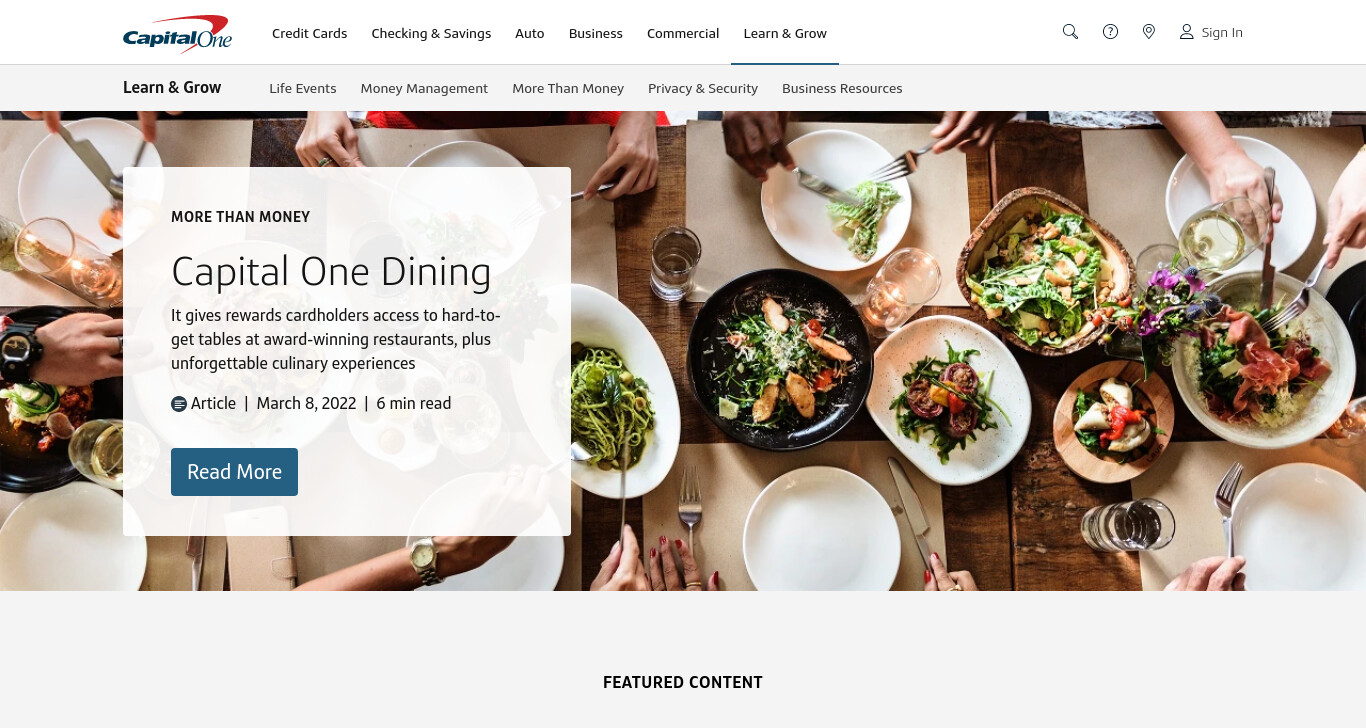This screenshot has width=1366, height=728.
Task: Open the search magnifier icon
Action: tap(1070, 32)
